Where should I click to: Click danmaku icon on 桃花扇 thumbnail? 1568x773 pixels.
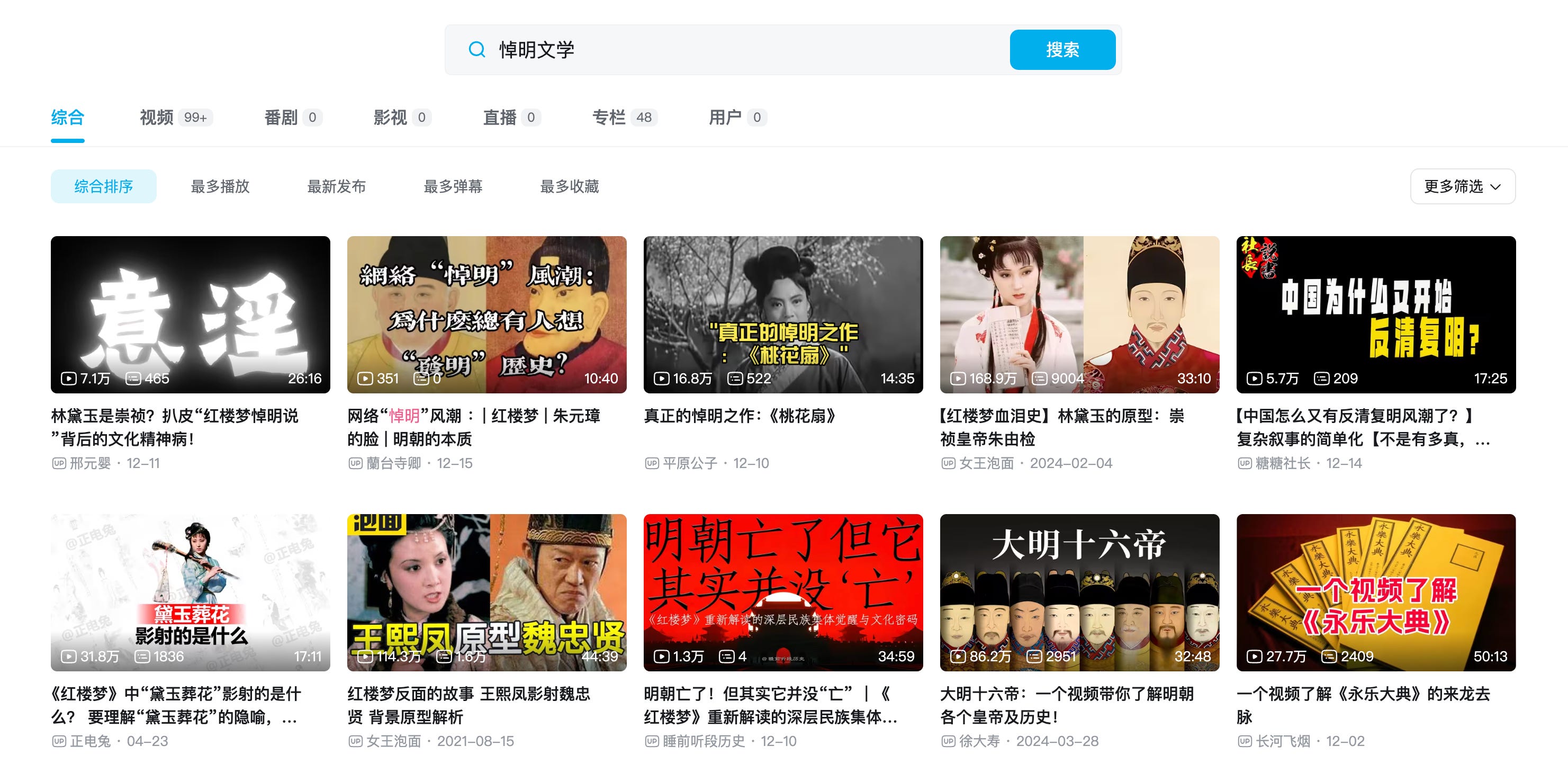(x=735, y=379)
